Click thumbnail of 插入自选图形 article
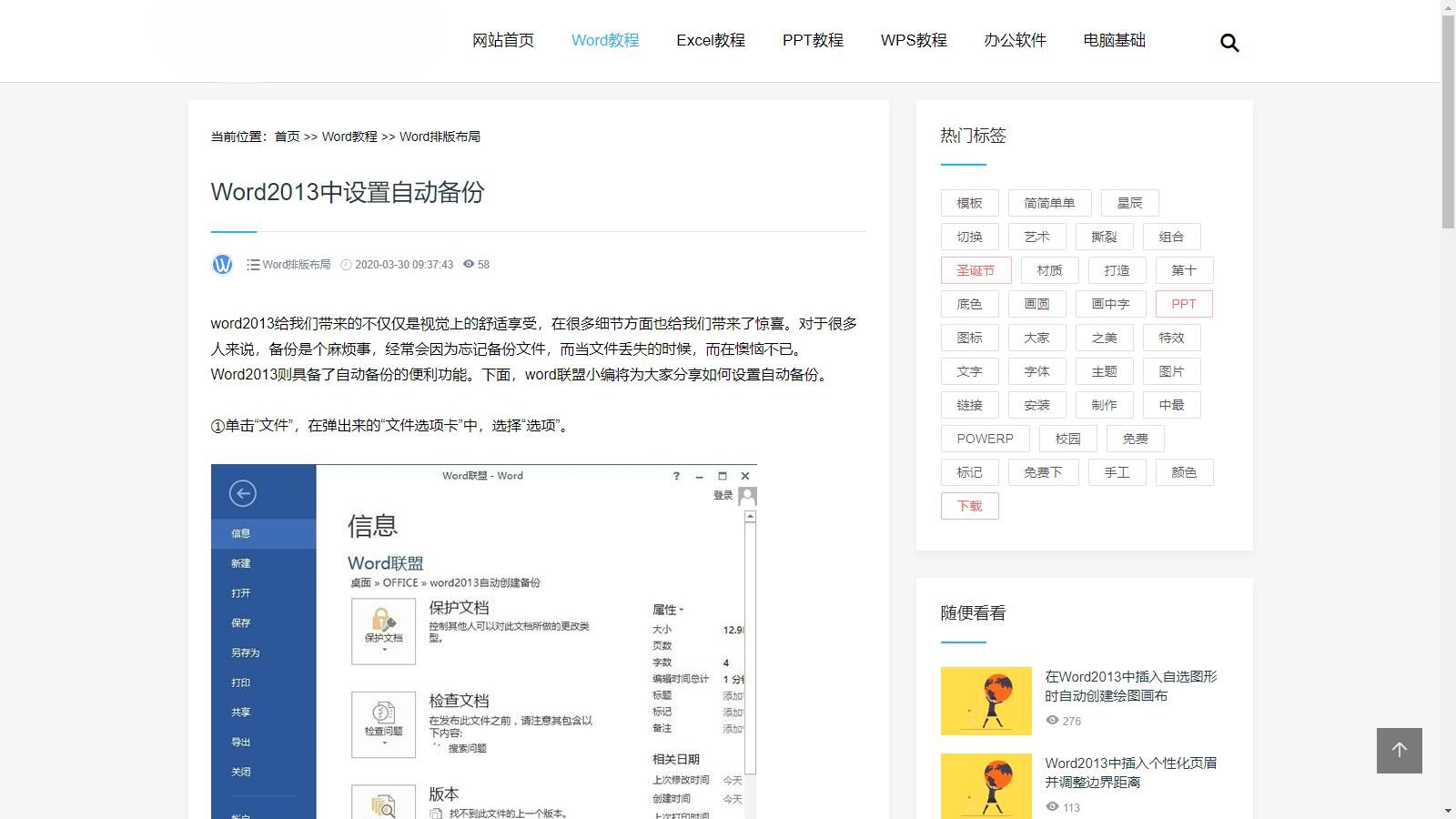 click(986, 701)
